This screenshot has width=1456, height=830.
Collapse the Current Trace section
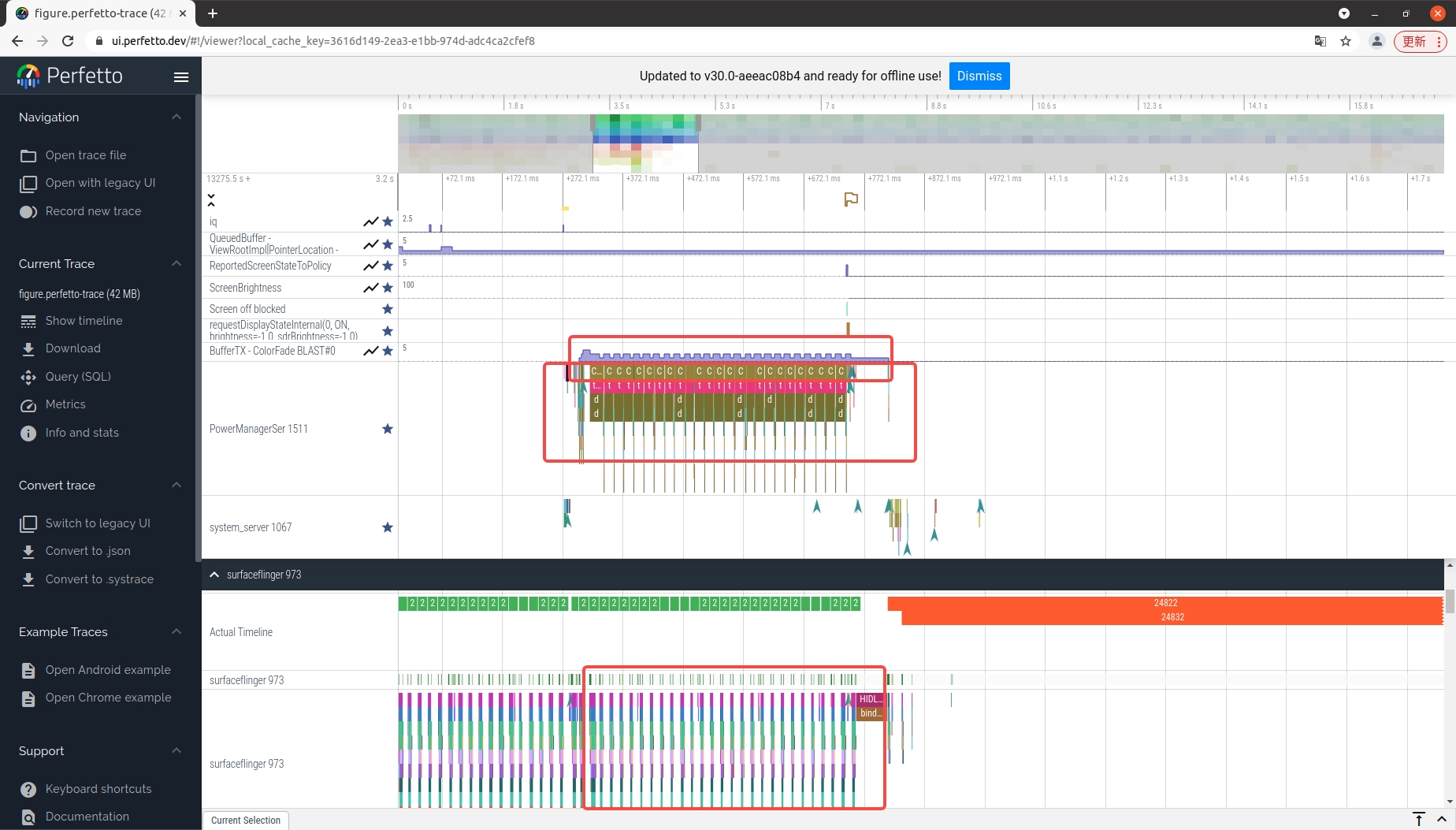[176, 263]
